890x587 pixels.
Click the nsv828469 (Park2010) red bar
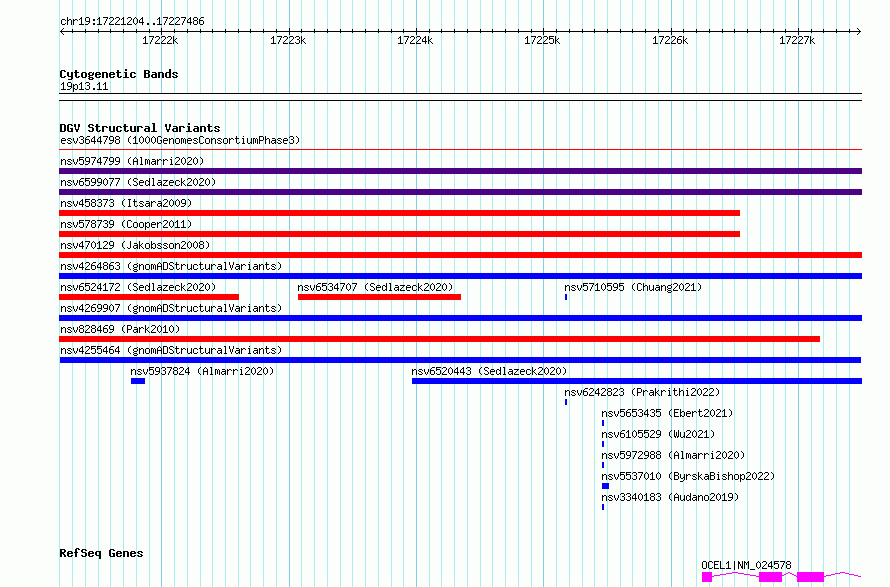click(439, 339)
